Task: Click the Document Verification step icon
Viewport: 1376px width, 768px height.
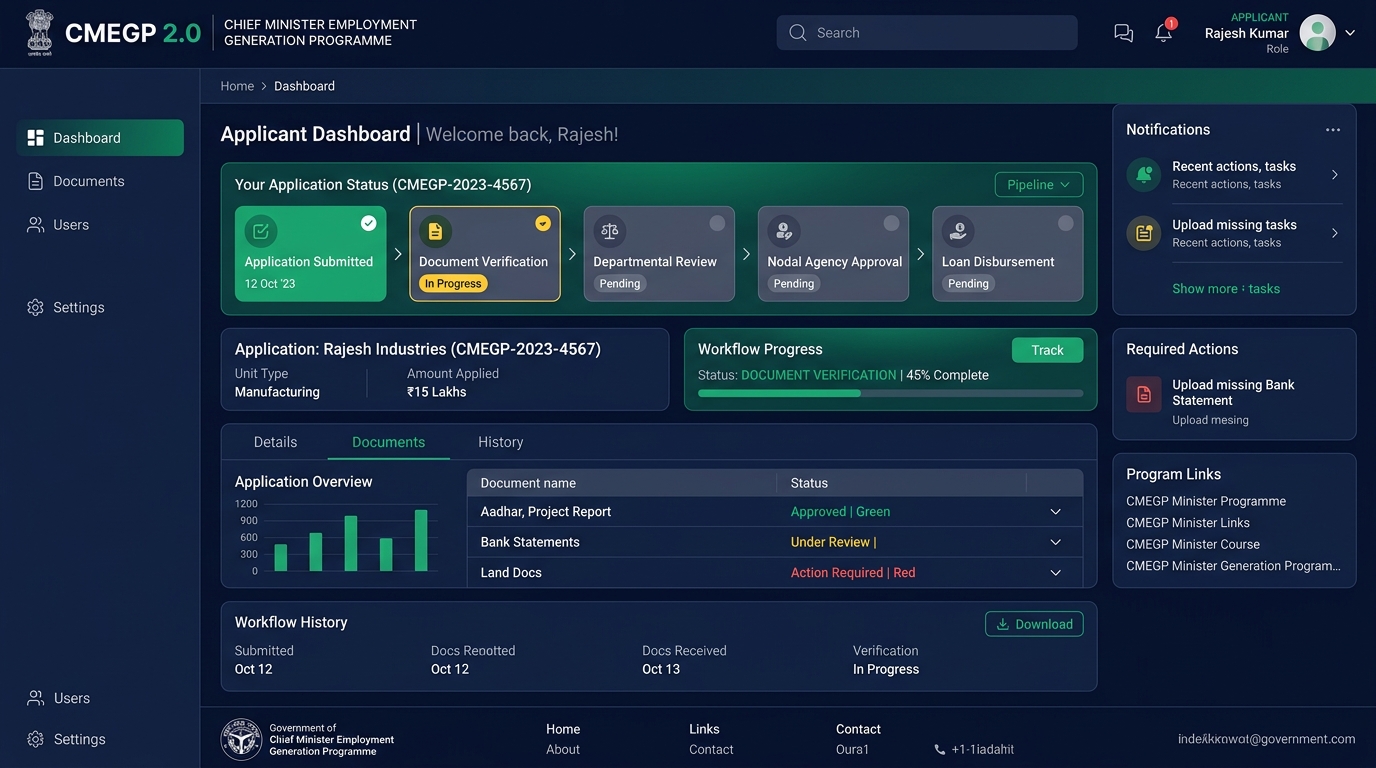Action: click(x=435, y=231)
